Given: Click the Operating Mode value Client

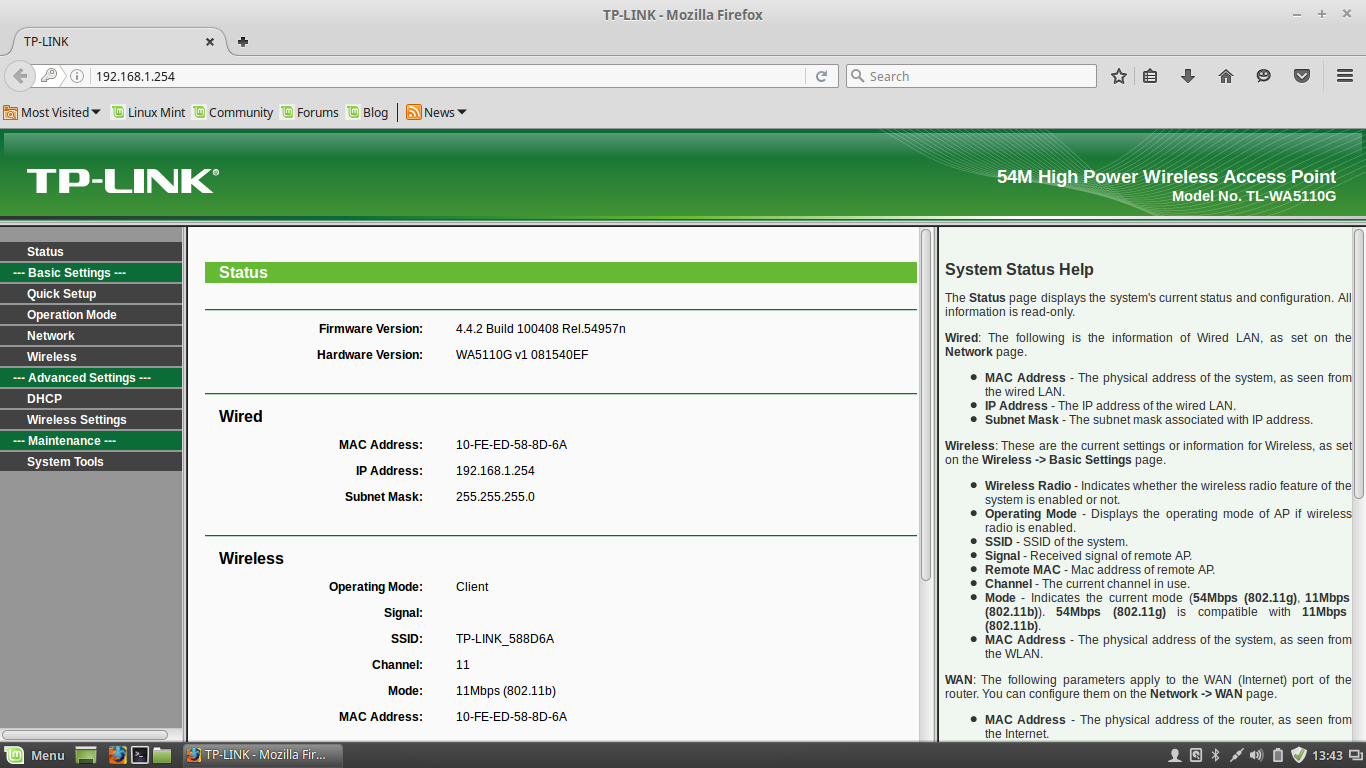Looking at the screenshot, I should [x=472, y=587].
